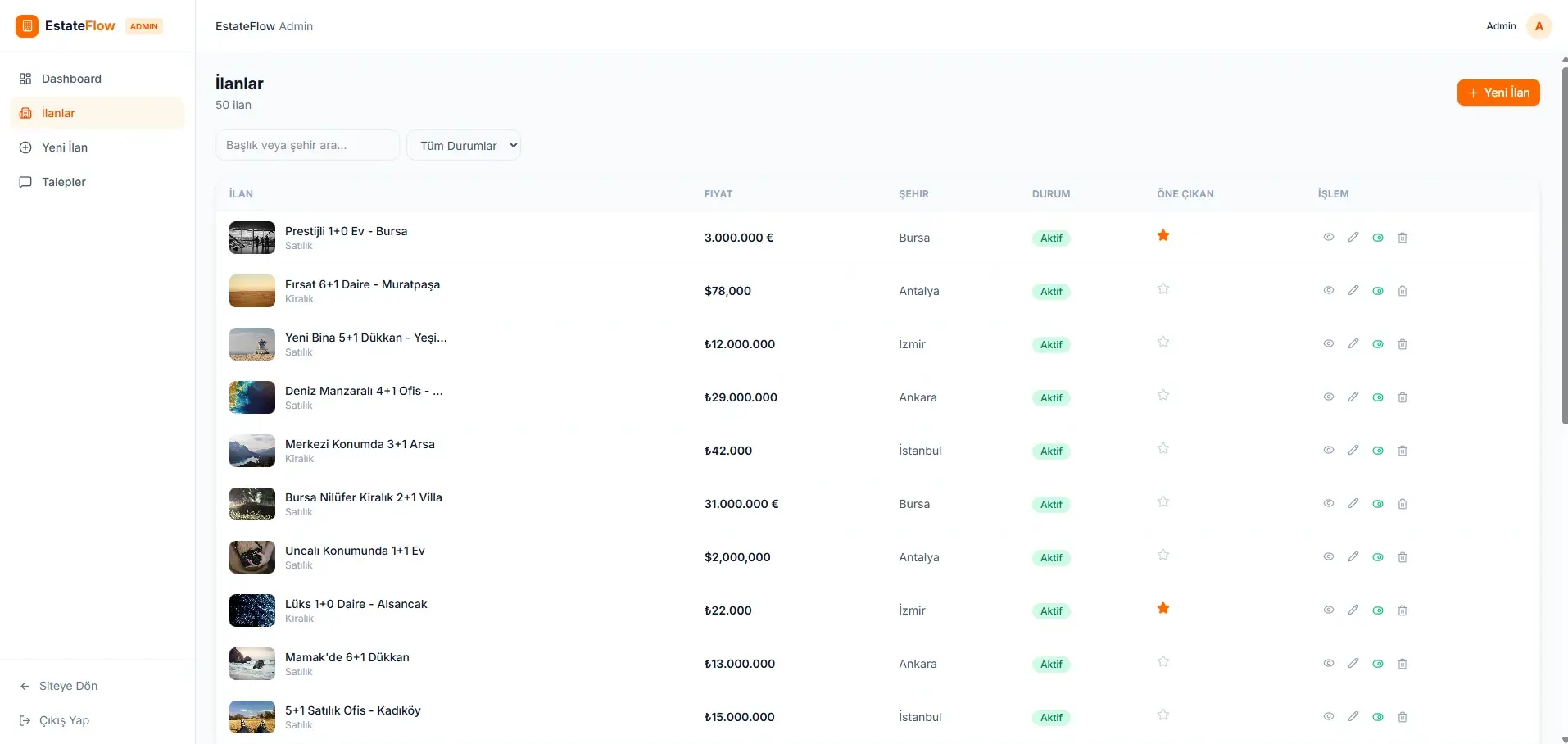Toggle featured star for Merkezi Konumda 3+1 Arsa
Screen dimensions: 1568x744
pyautogui.click(x=1163, y=449)
